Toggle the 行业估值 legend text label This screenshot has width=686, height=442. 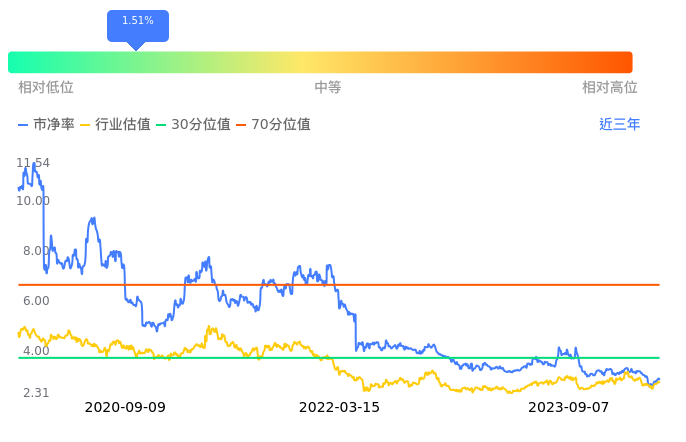point(123,125)
